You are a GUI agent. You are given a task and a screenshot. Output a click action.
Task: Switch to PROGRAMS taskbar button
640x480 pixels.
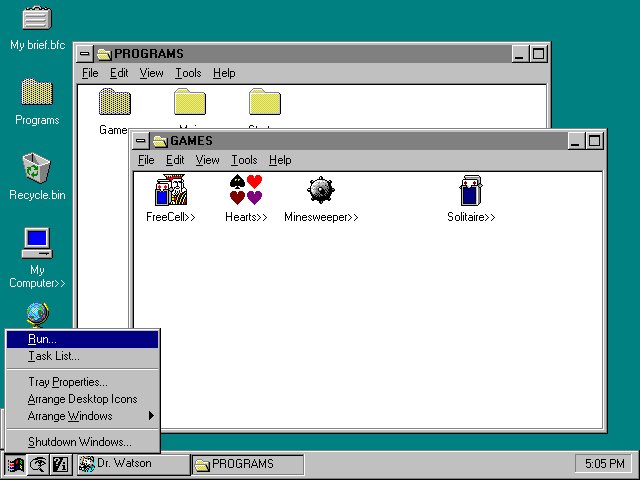click(248, 464)
